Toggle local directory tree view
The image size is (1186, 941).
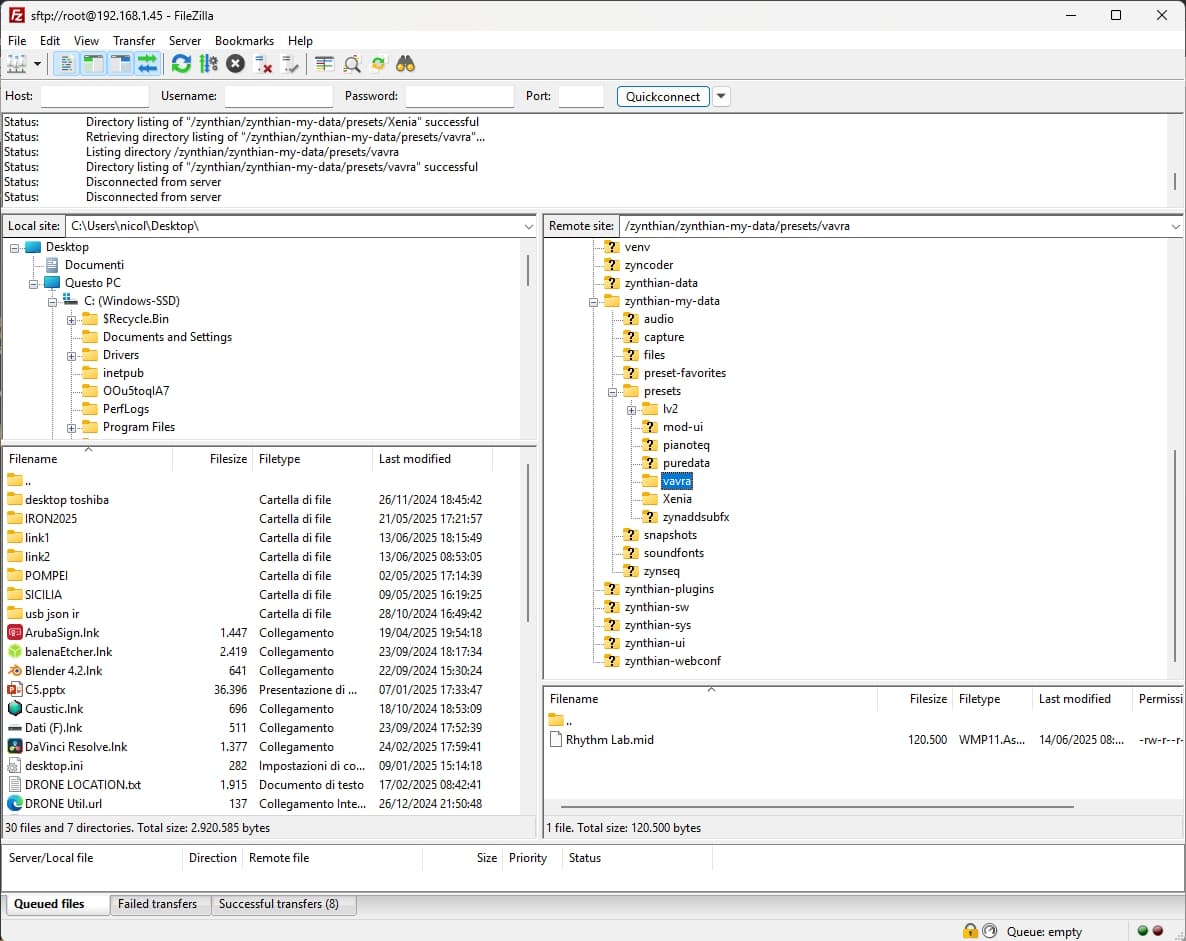coord(93,64)
